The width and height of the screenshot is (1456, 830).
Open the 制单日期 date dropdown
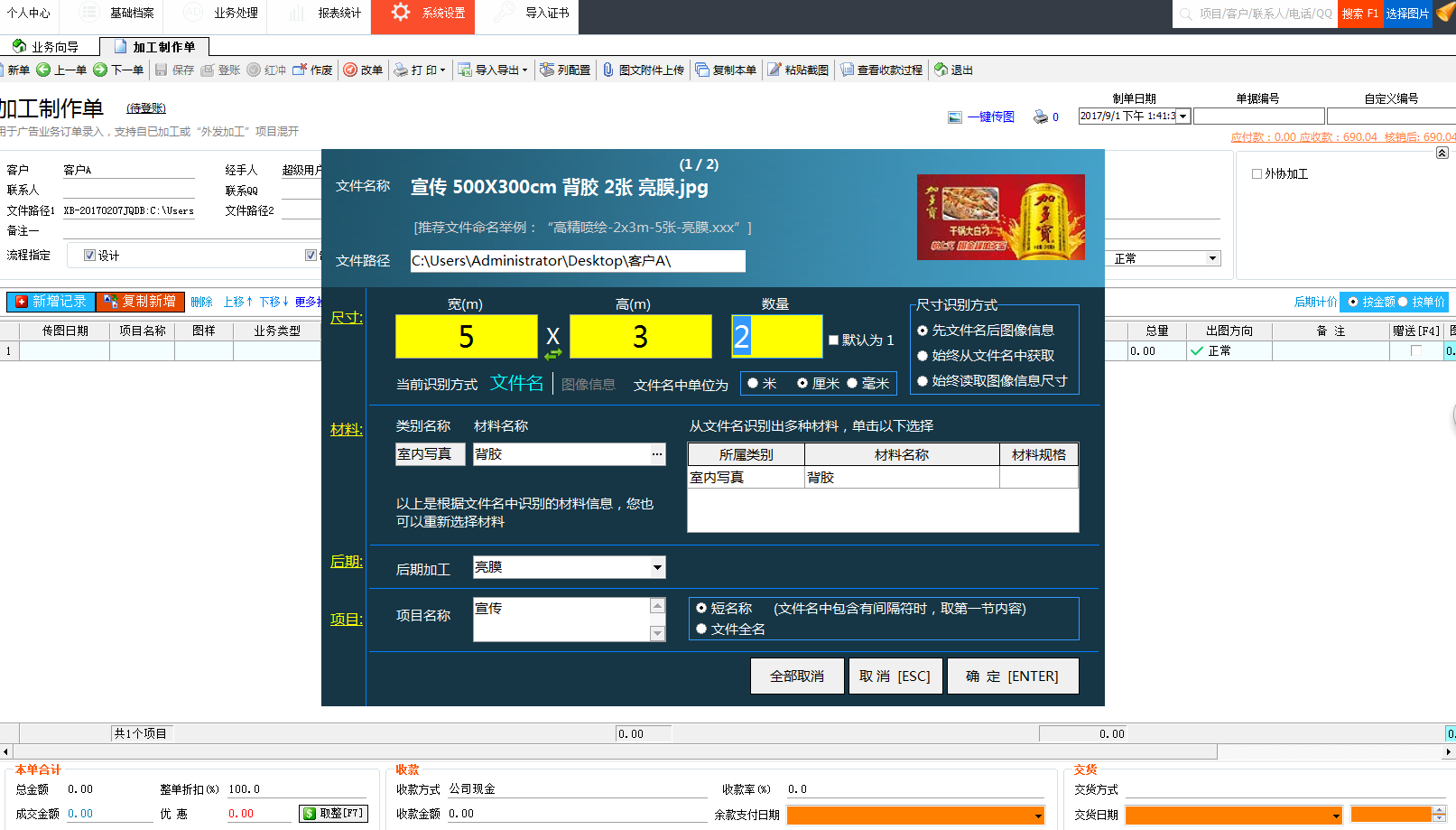coord(1182,116)
